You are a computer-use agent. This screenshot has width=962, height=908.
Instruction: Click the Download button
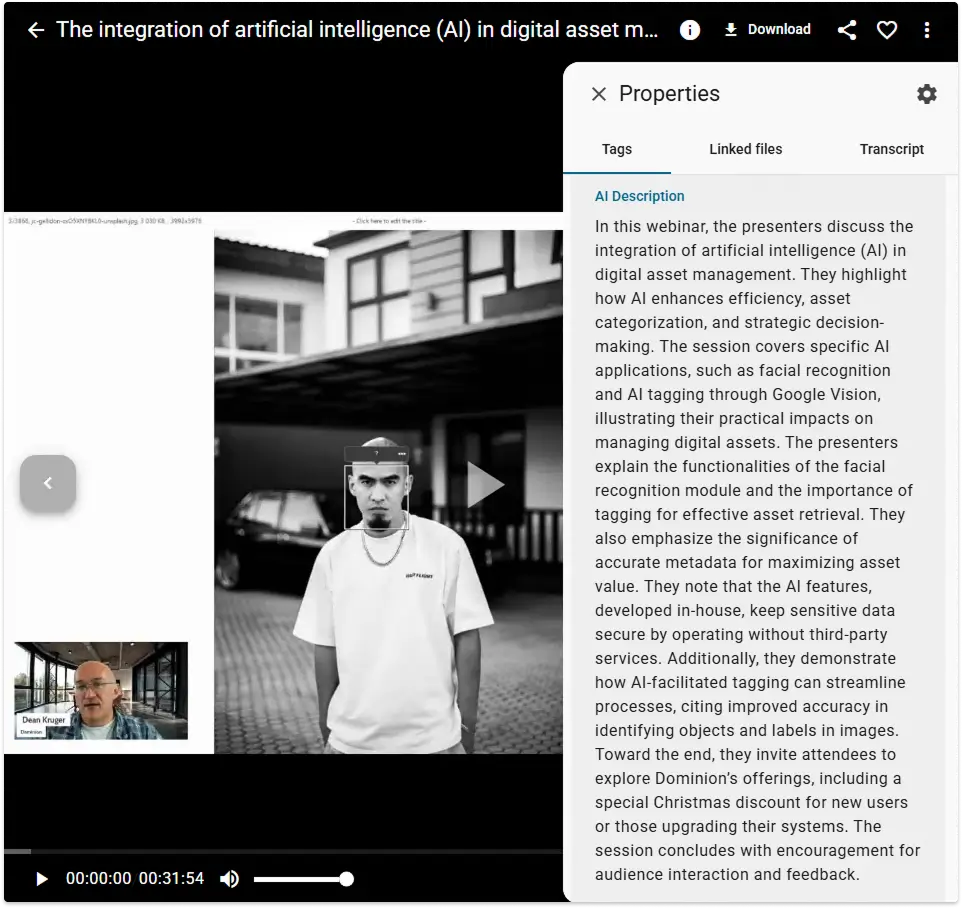767,30
